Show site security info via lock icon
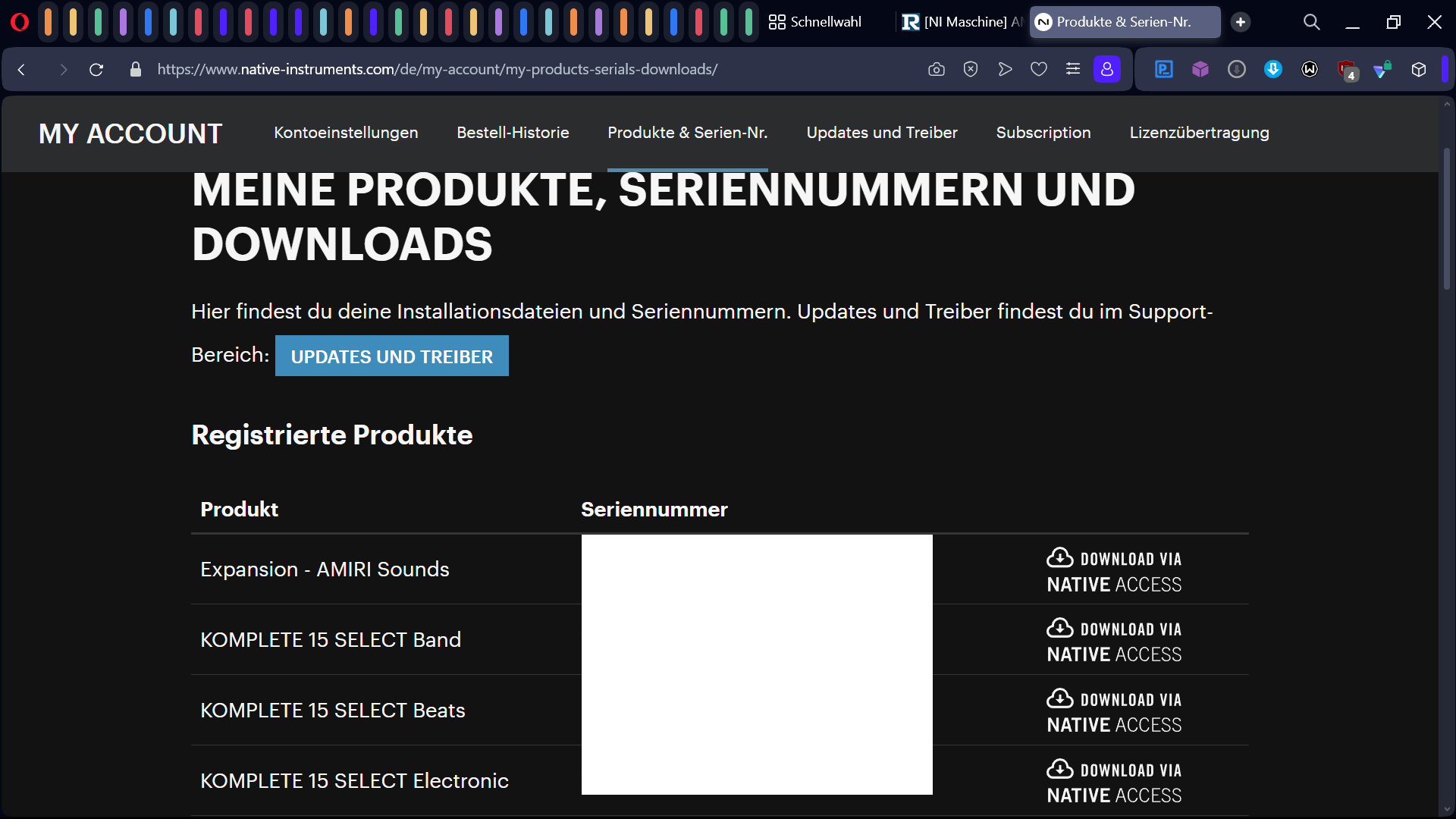Viewport: 1456px width, 819px height. 136,70
